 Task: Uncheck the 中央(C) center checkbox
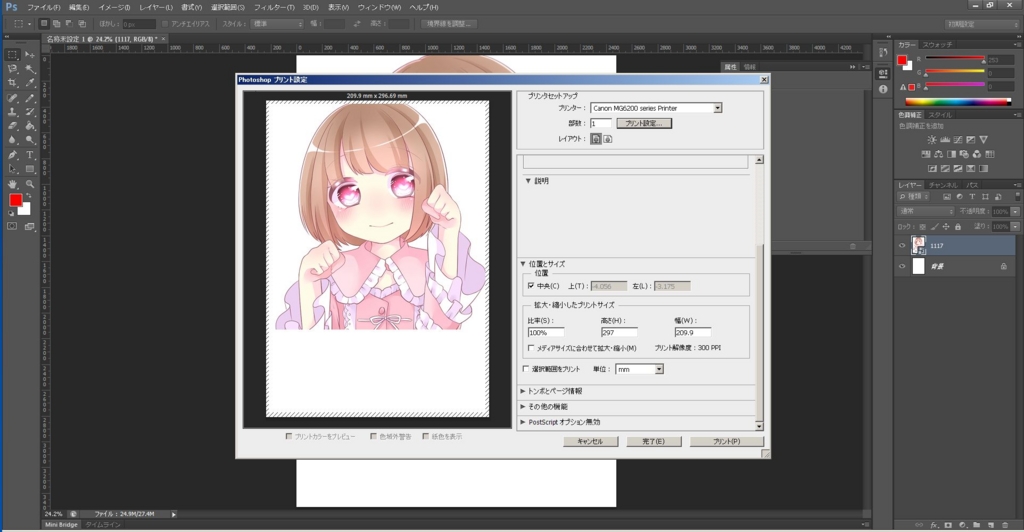point(531,286)
